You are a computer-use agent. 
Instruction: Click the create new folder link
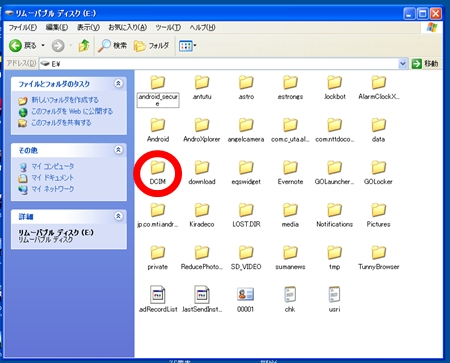tap(65, 100)
